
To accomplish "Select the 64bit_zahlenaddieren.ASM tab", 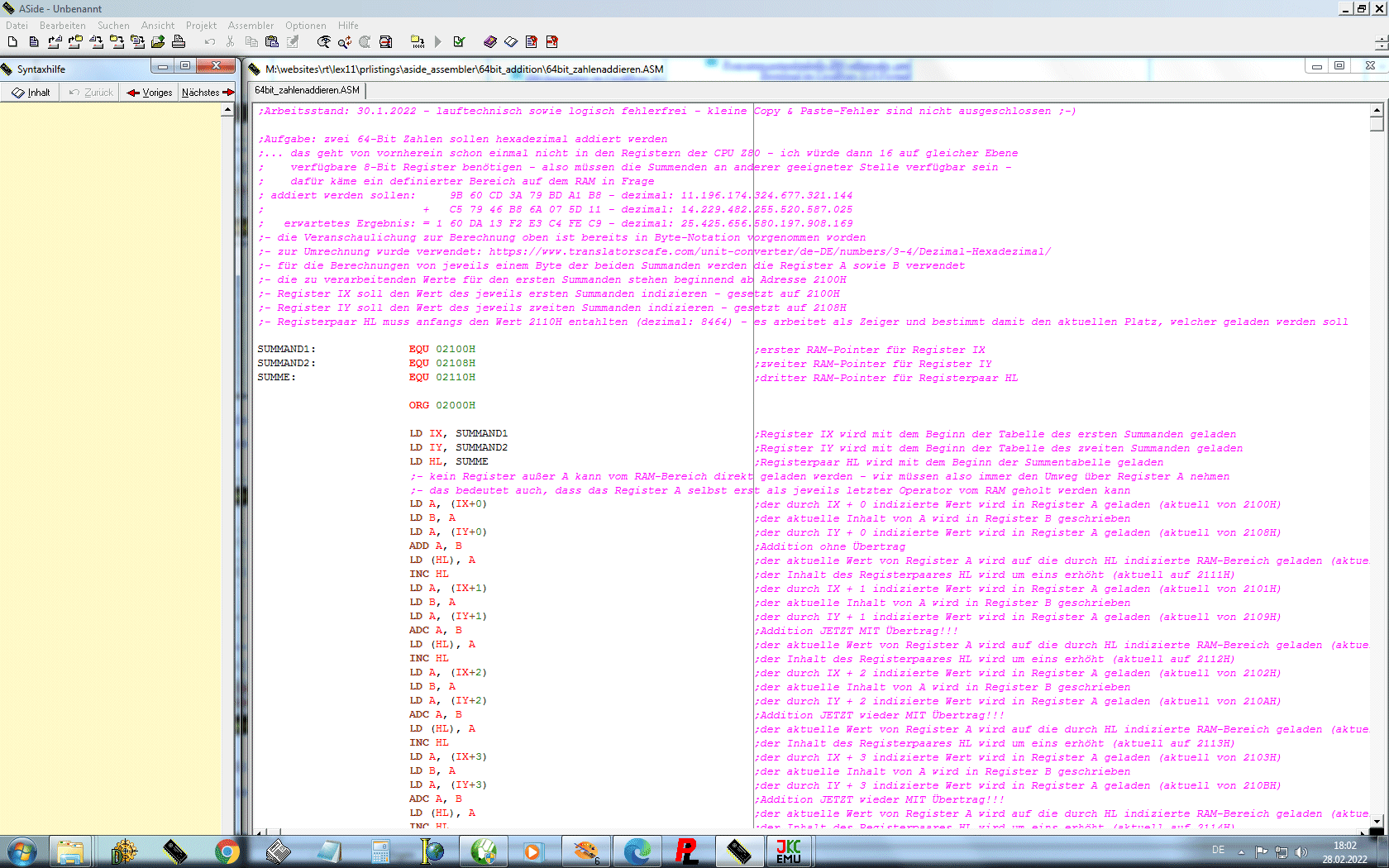I will click(x=307, y=90).
